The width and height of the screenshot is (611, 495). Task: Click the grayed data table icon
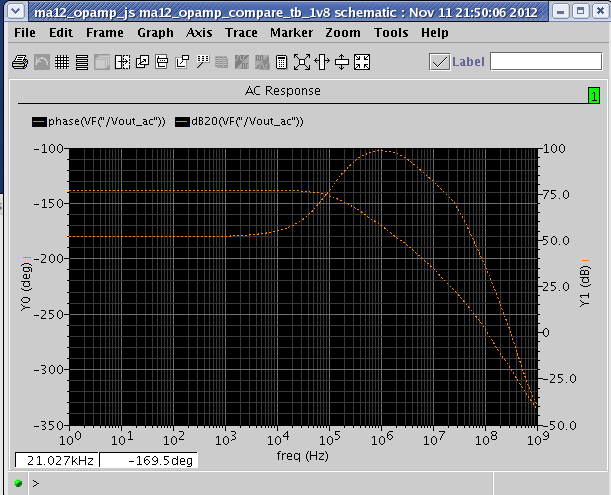[221, 62]
